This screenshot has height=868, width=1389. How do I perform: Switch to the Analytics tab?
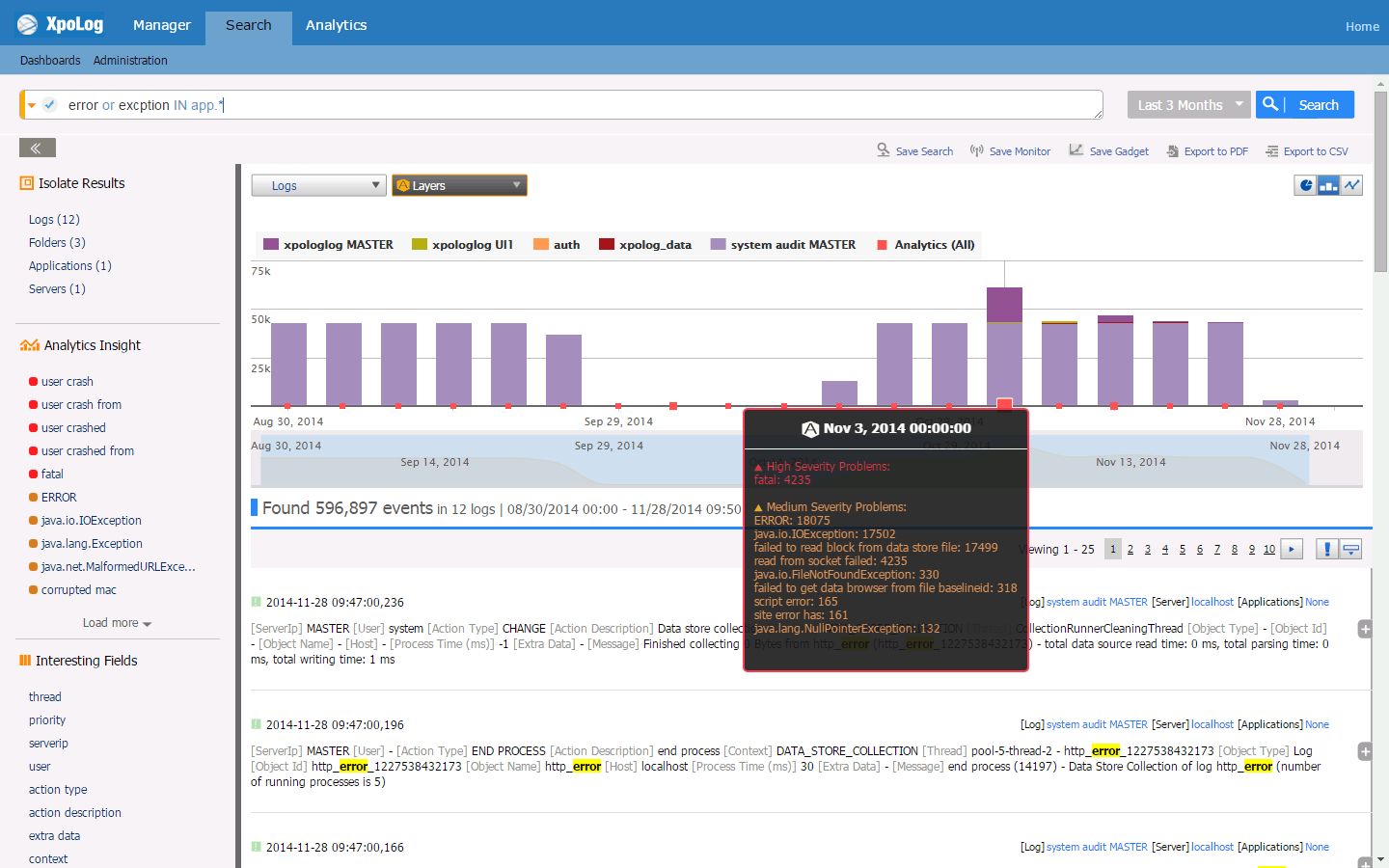336,25
